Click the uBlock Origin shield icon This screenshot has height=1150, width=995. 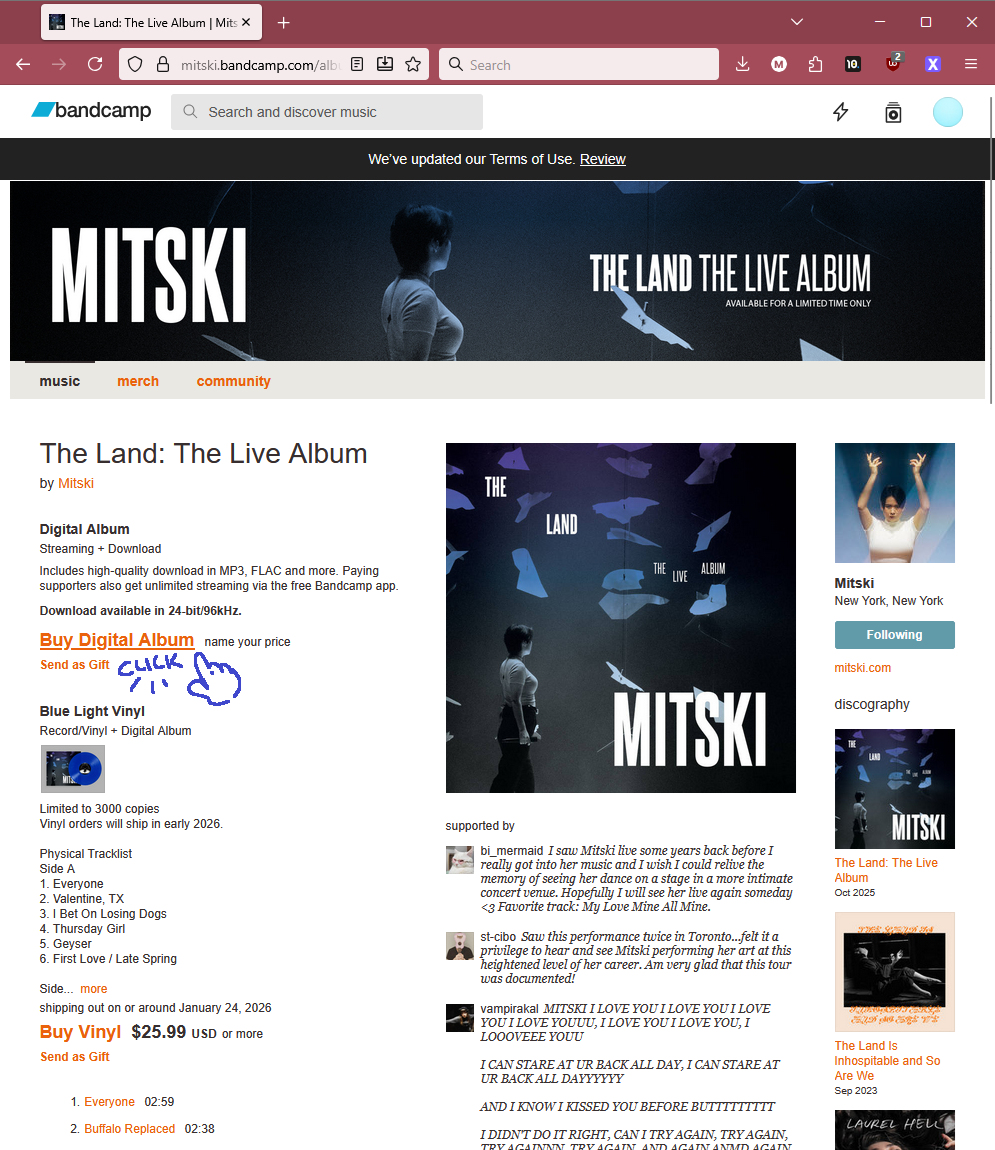(892, 63)
